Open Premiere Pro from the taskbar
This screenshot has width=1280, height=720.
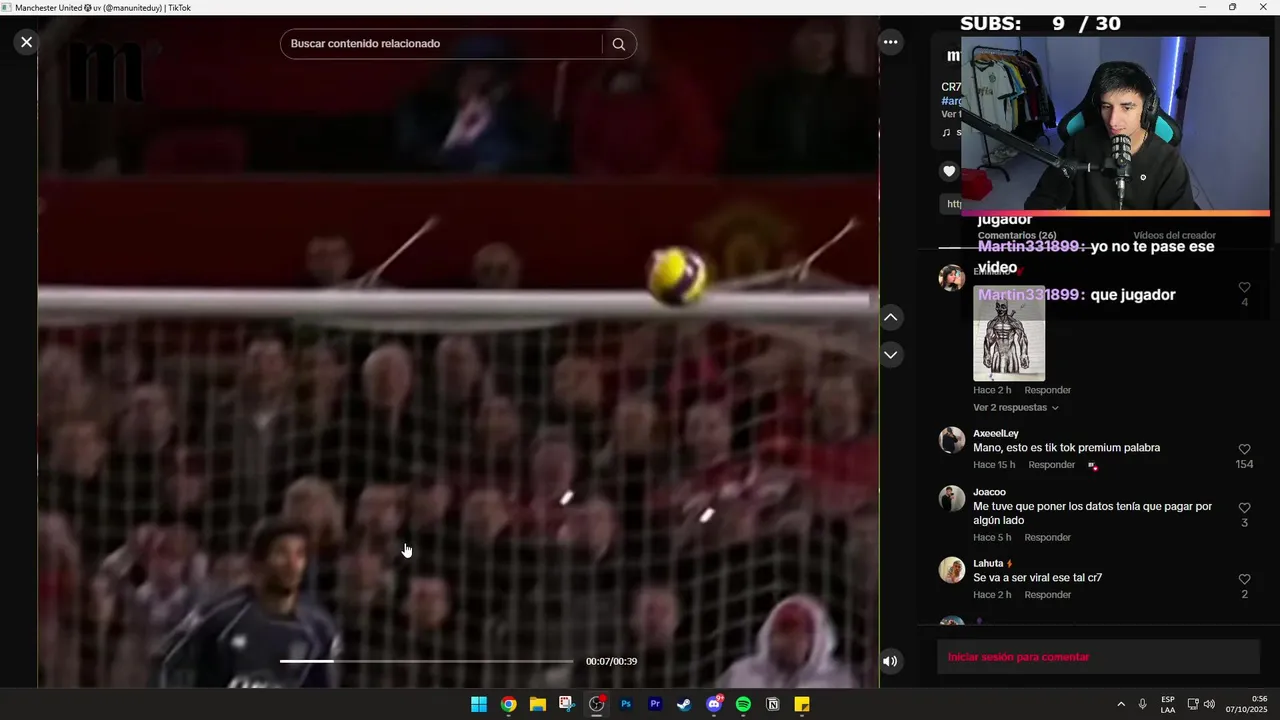[655, 704]
